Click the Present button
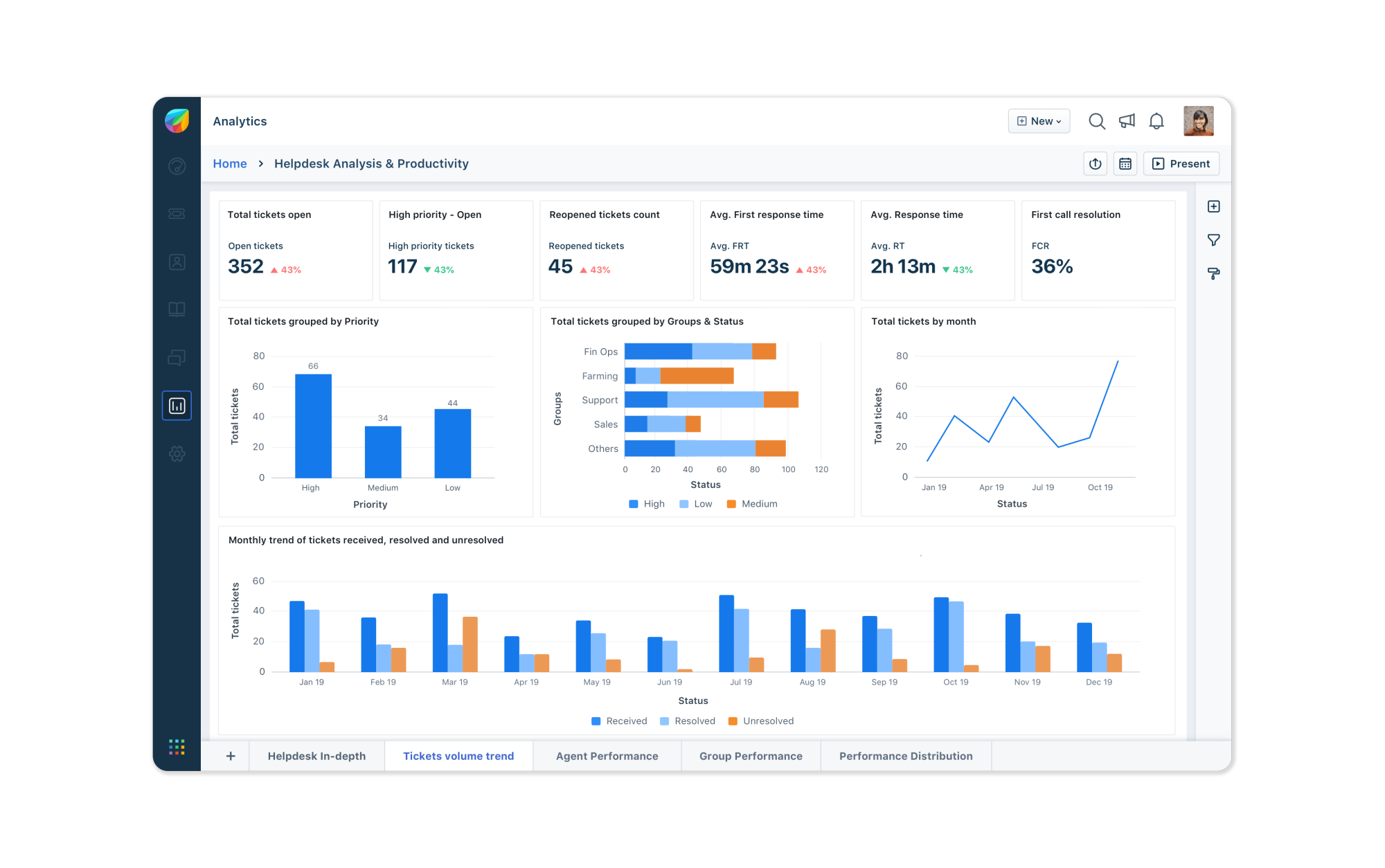This screenshot has width=1385, height=868. tap(1181, 163)
